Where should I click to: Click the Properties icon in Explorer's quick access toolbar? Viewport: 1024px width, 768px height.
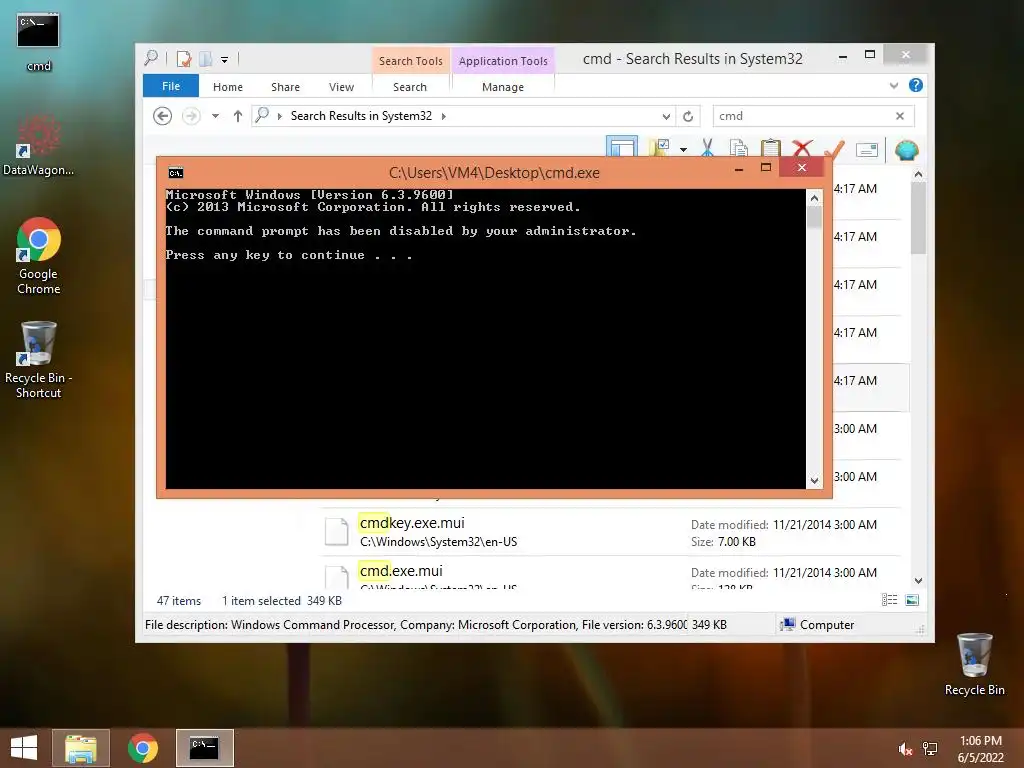click(184, 59)
